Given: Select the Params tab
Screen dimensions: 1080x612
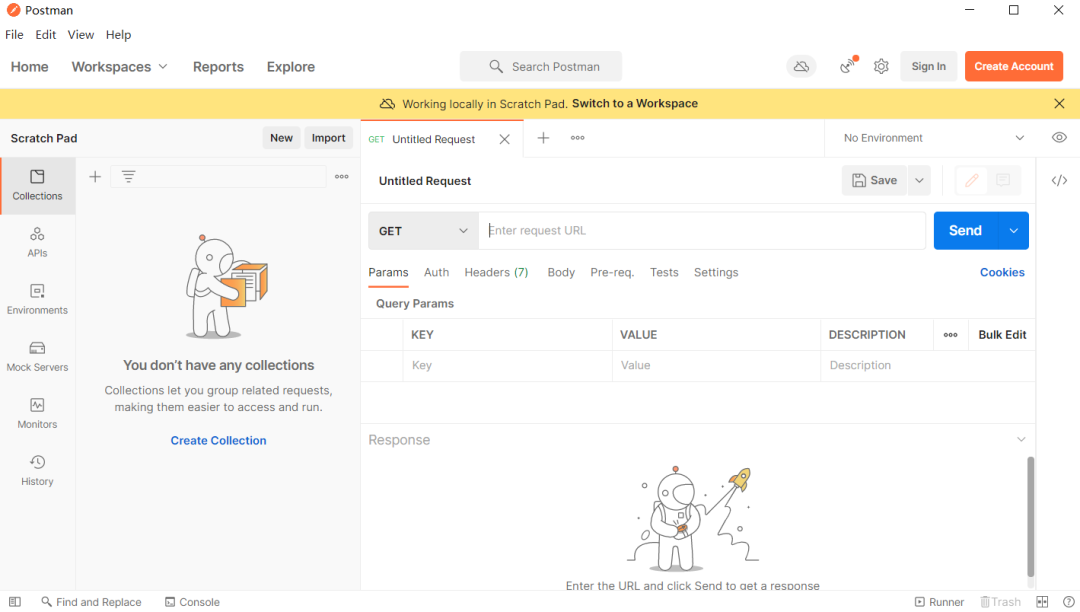Looking at the screenshot, I should point(388,273).
